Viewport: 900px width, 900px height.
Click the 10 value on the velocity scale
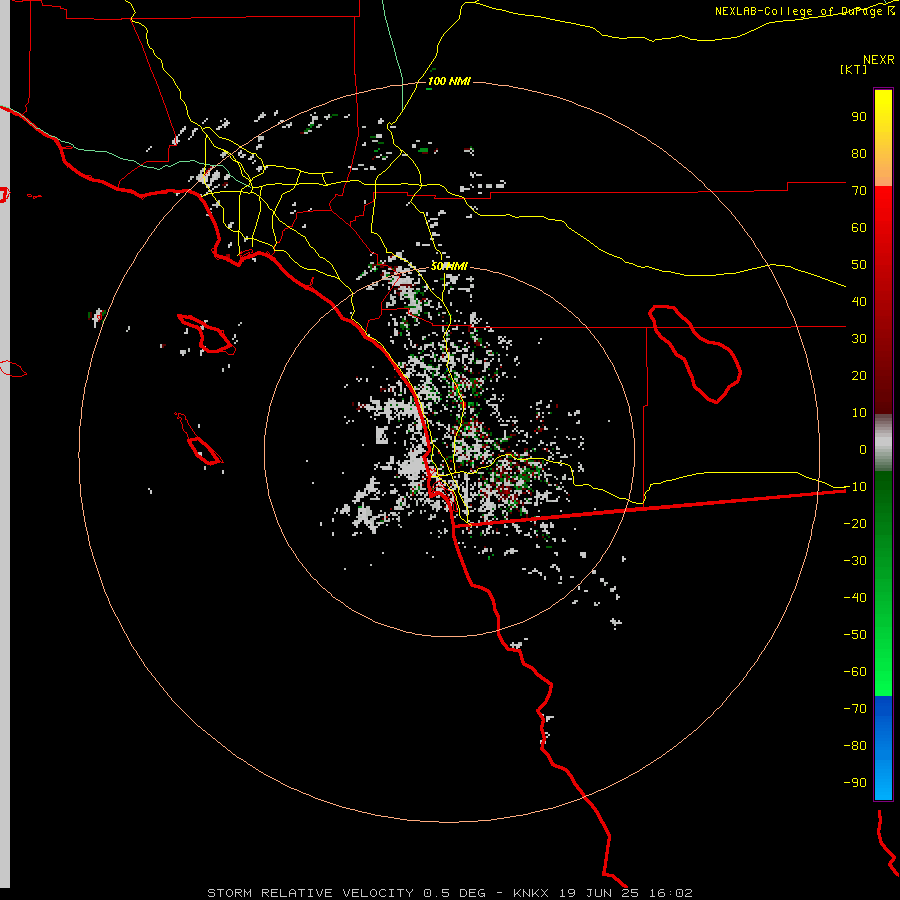859,413
